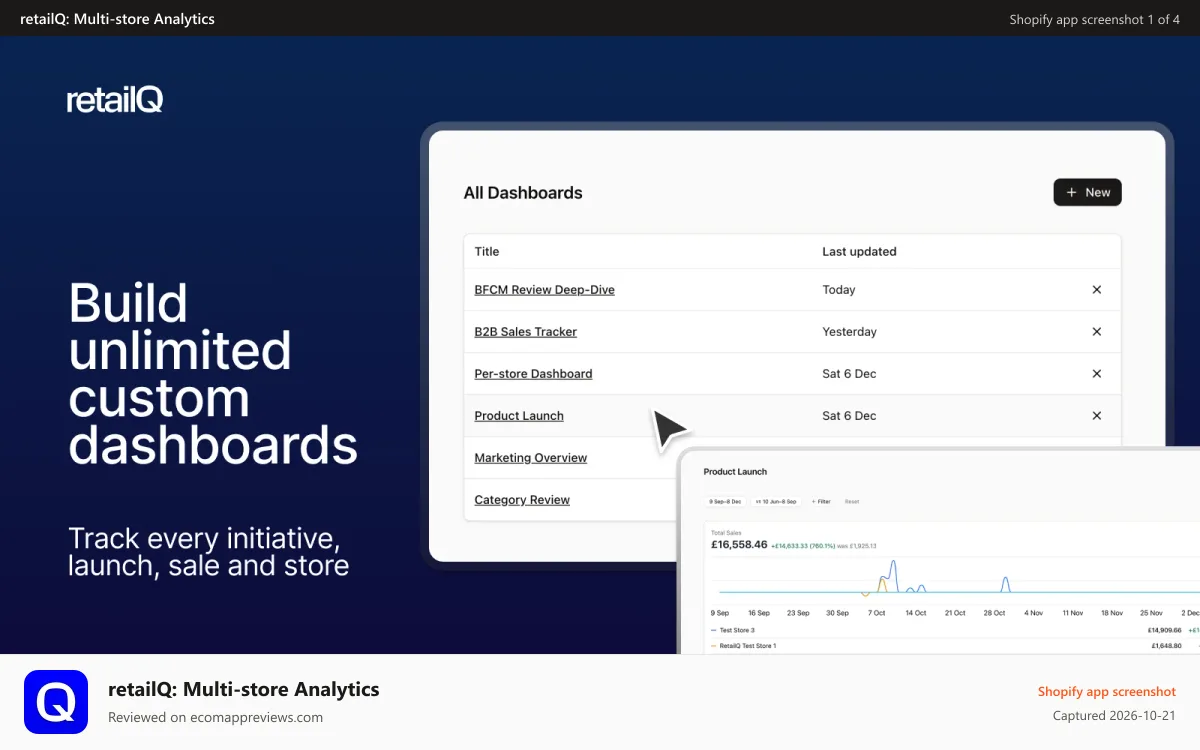
Task: Open the Product Launch dashboard link
Action: (519, 416)
